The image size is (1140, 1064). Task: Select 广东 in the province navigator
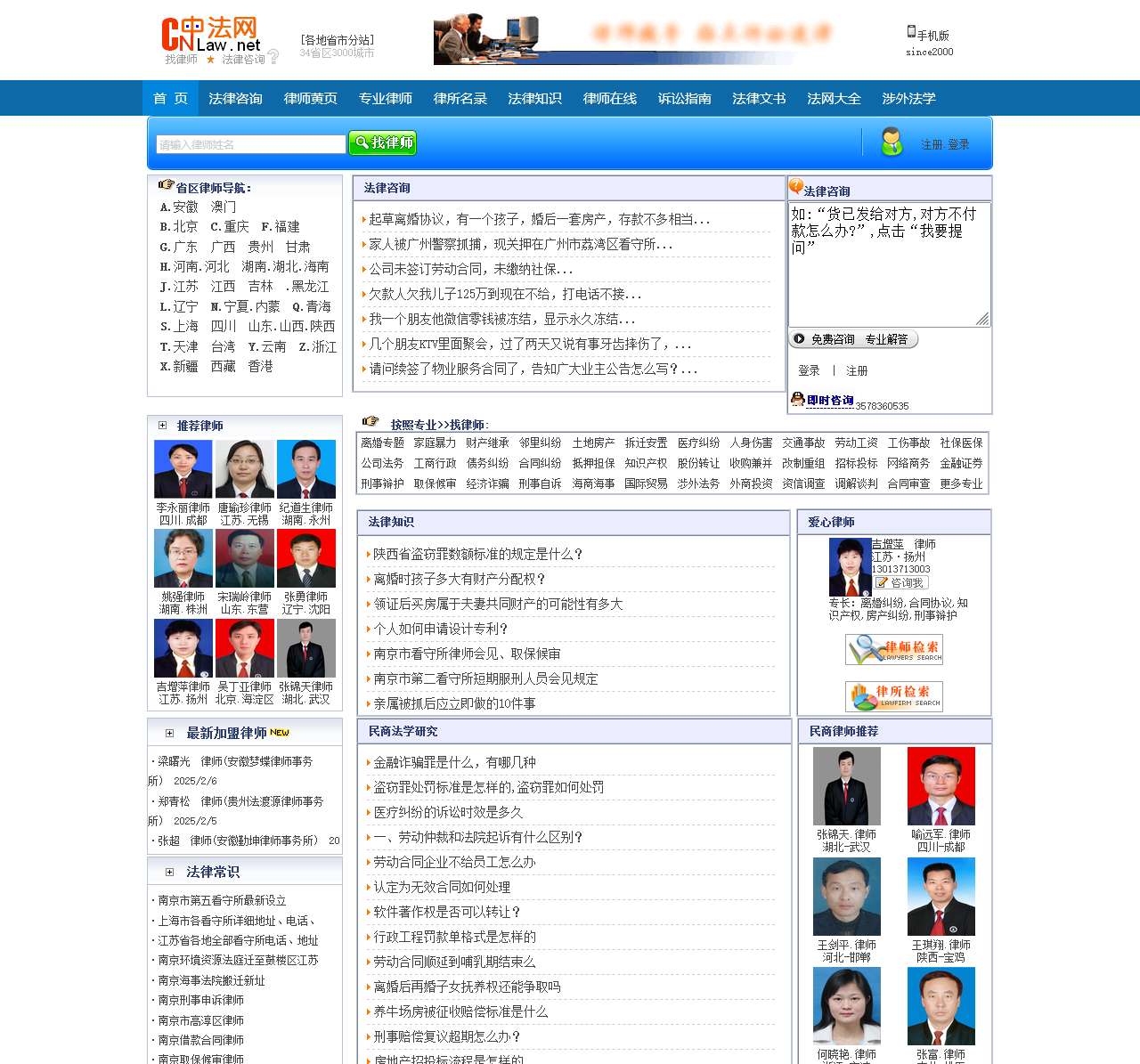click(185, 247)
